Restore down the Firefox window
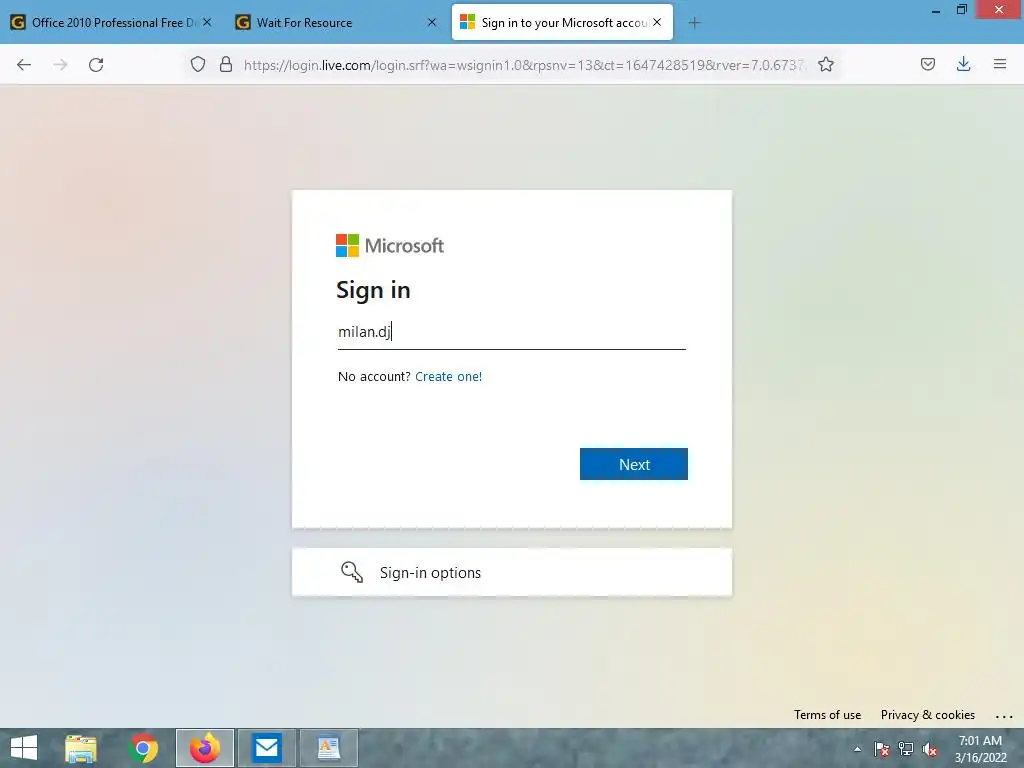 point(961,9)
